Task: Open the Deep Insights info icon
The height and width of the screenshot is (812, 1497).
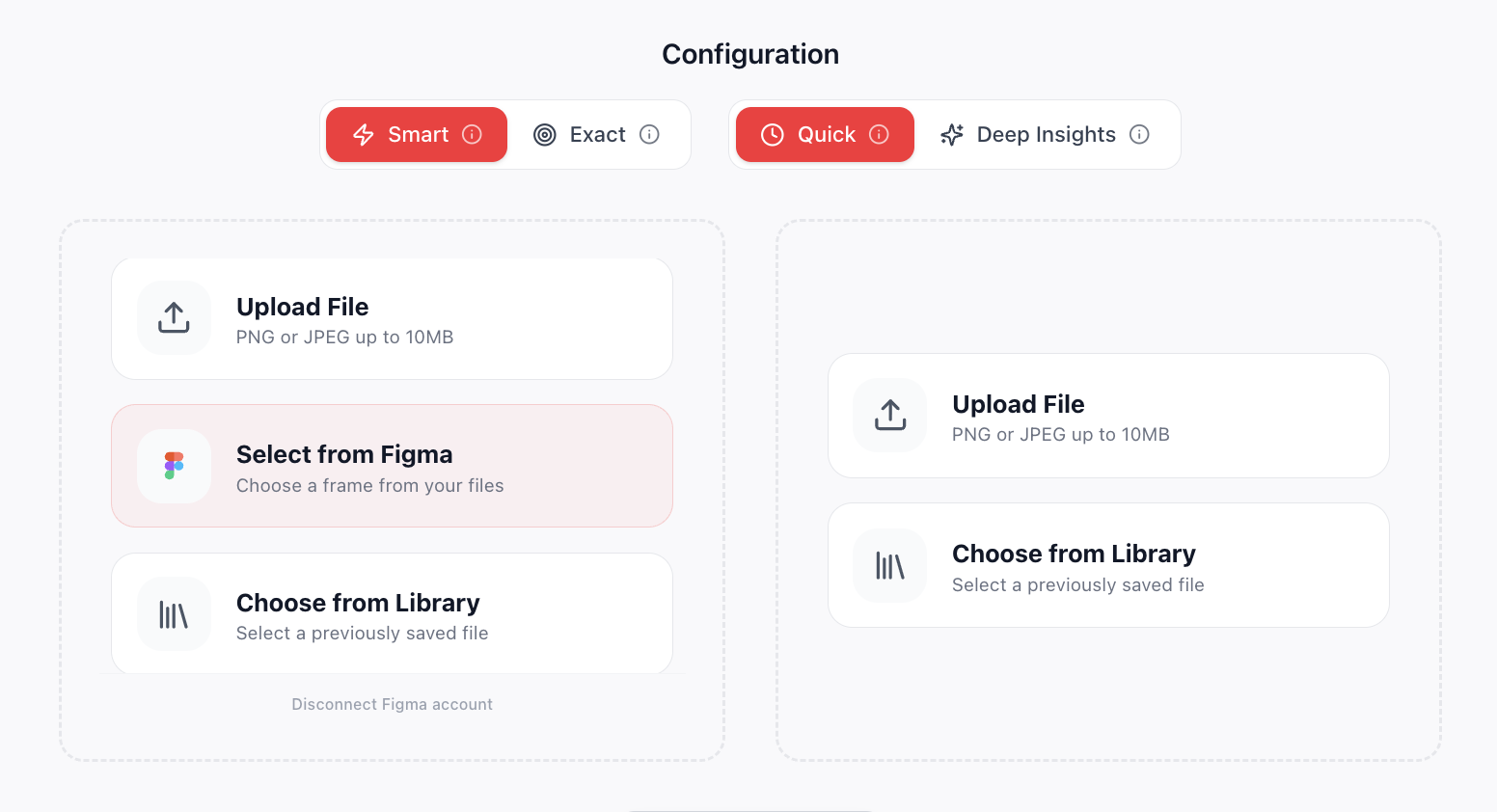Action: point(1139,134)
